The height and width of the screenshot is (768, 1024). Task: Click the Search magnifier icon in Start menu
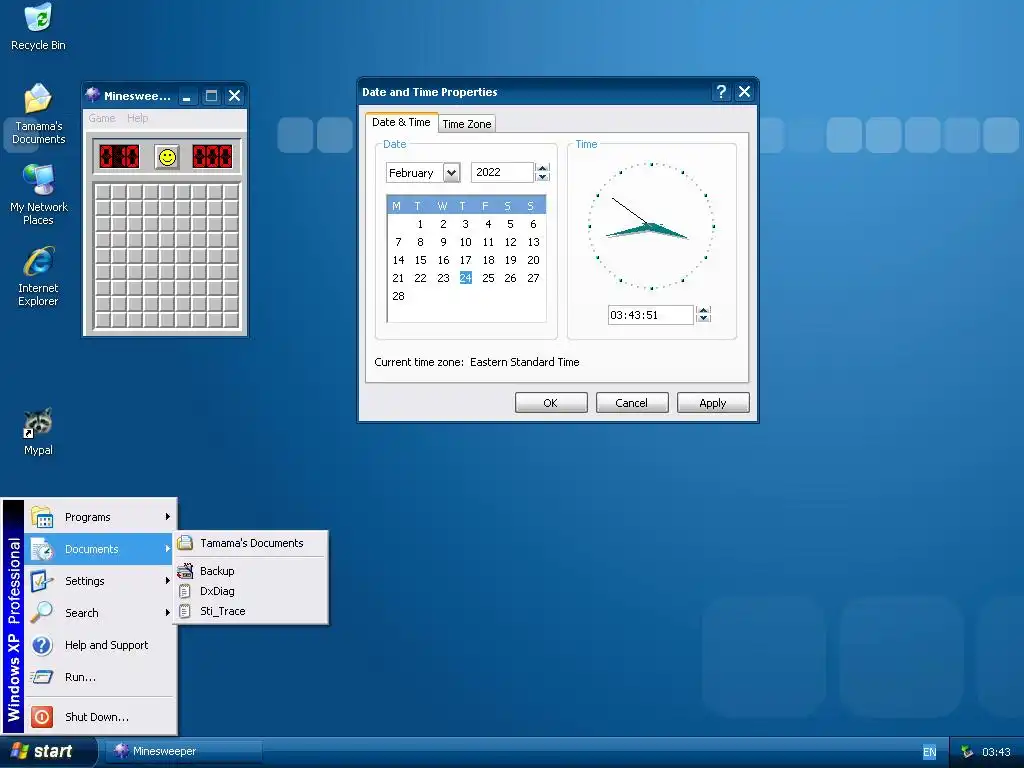(x=42, y=613)
